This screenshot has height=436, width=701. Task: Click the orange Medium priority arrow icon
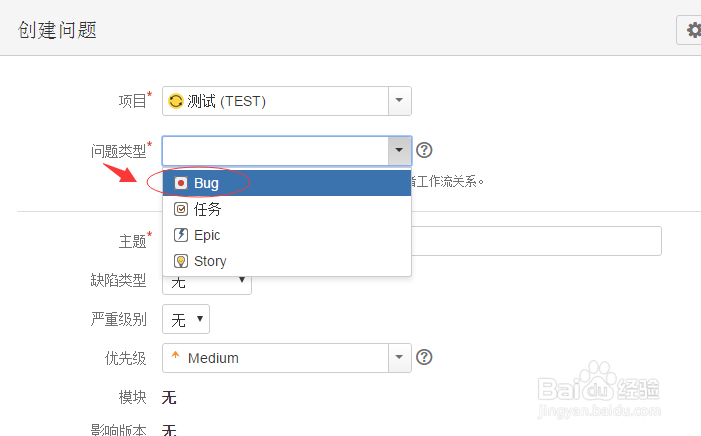175,355
